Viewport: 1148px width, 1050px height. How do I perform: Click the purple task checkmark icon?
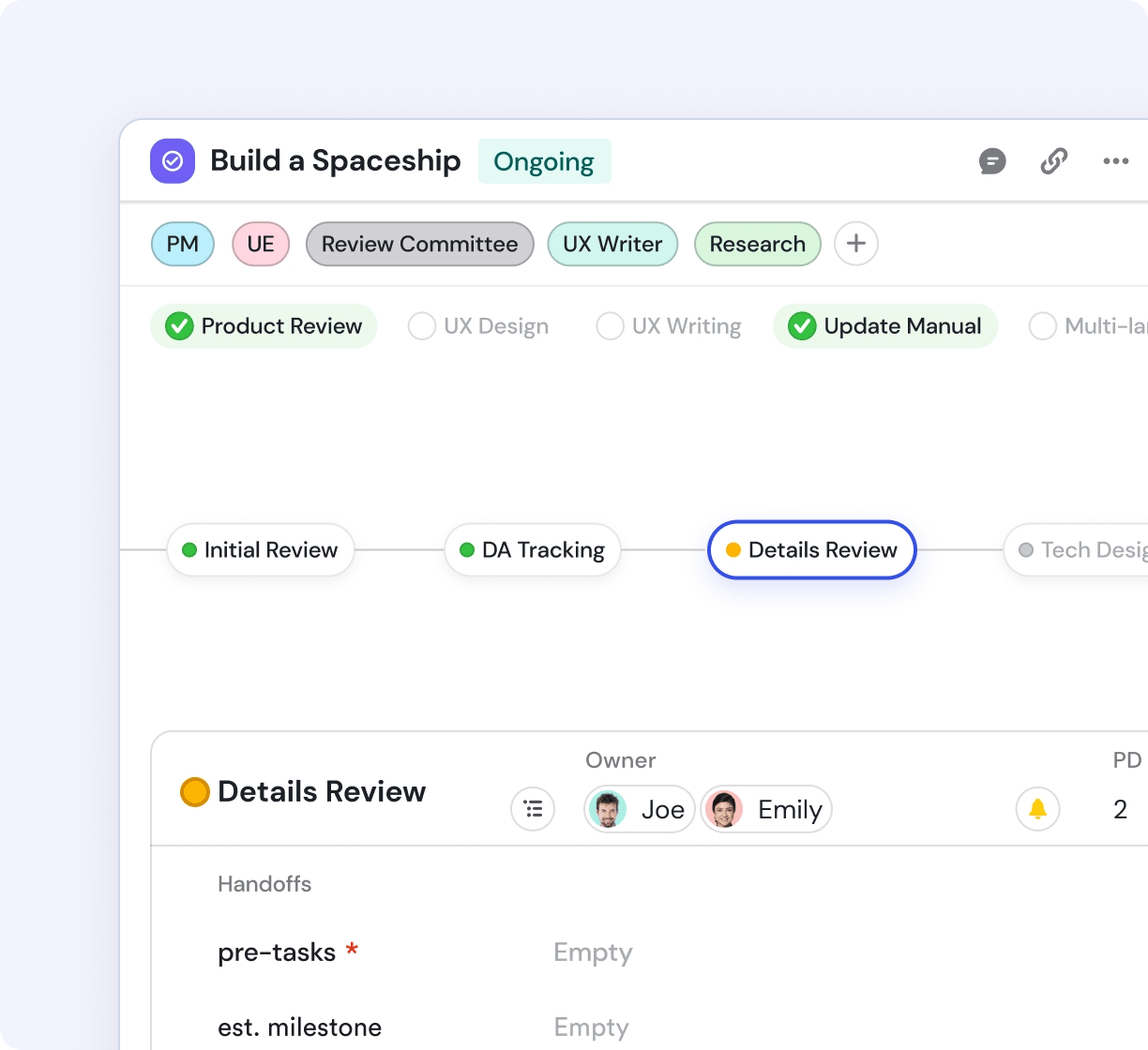[173, 161]
